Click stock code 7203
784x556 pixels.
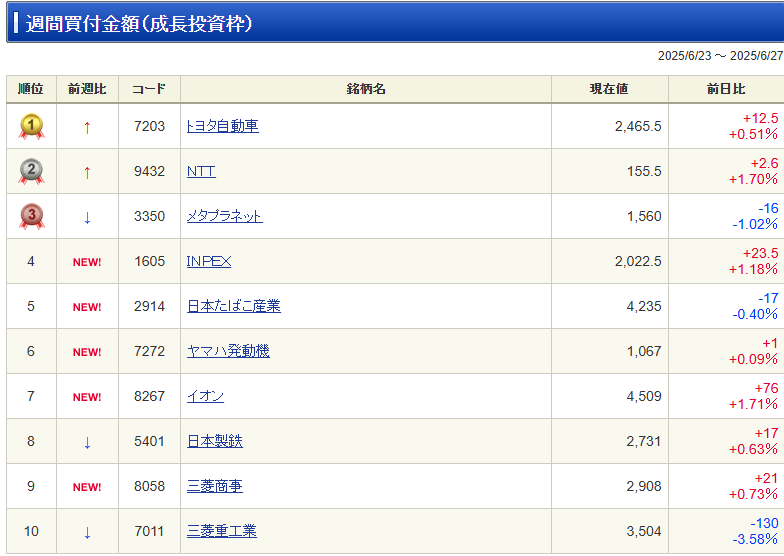[149, 126]
